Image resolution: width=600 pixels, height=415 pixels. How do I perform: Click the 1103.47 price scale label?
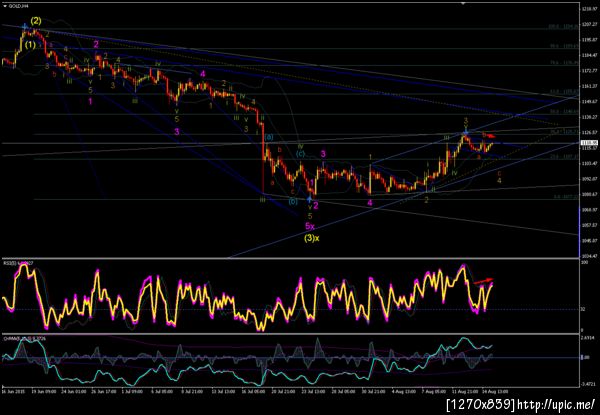click(588, 163)
